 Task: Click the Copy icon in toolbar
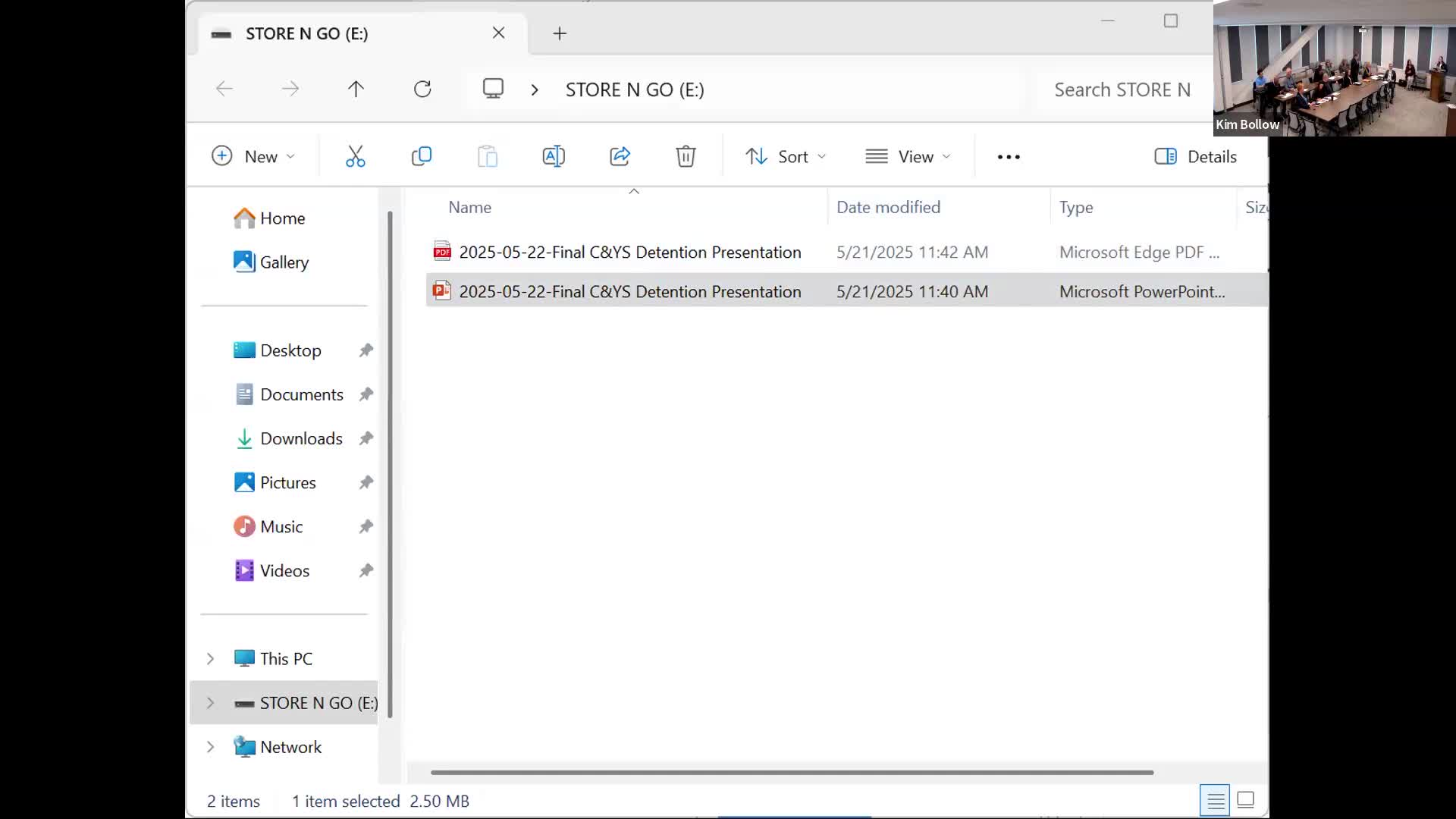(422, 156)
